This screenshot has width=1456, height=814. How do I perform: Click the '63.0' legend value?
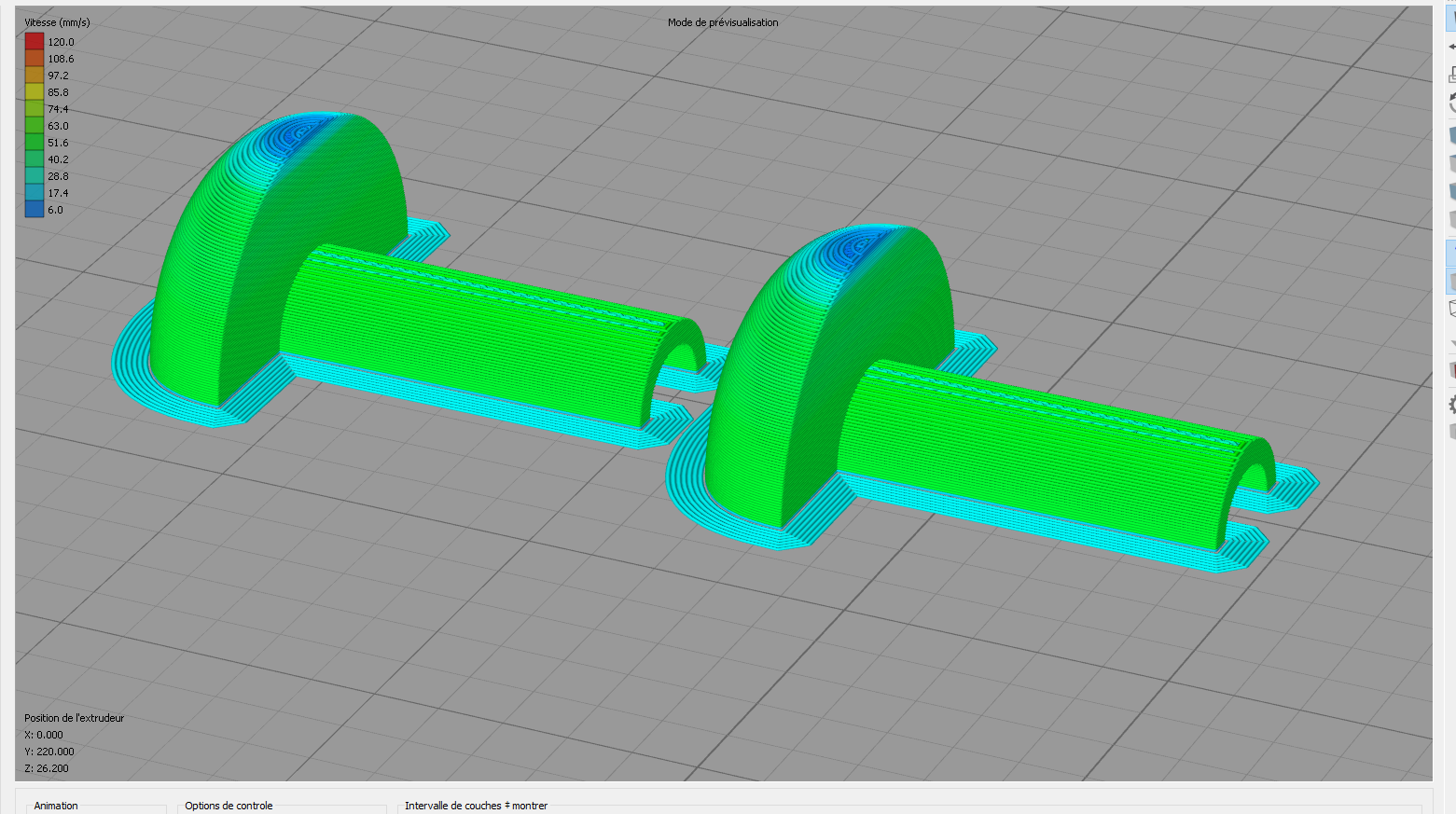(58, 126)
